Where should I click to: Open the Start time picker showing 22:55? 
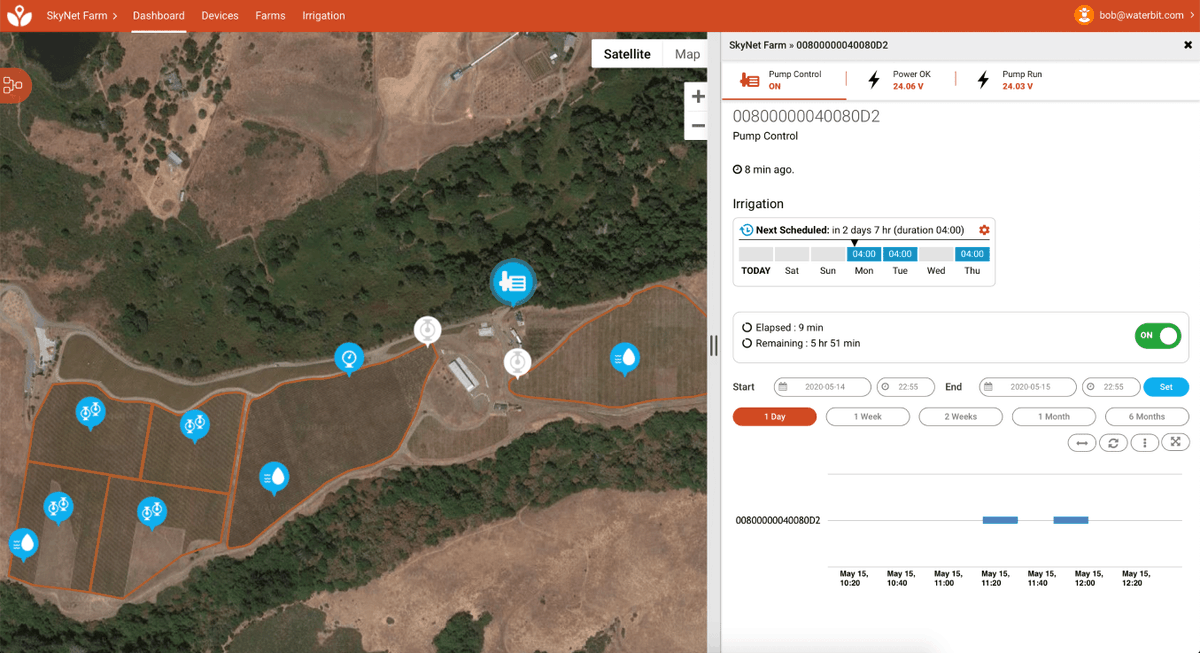[905, 387]
